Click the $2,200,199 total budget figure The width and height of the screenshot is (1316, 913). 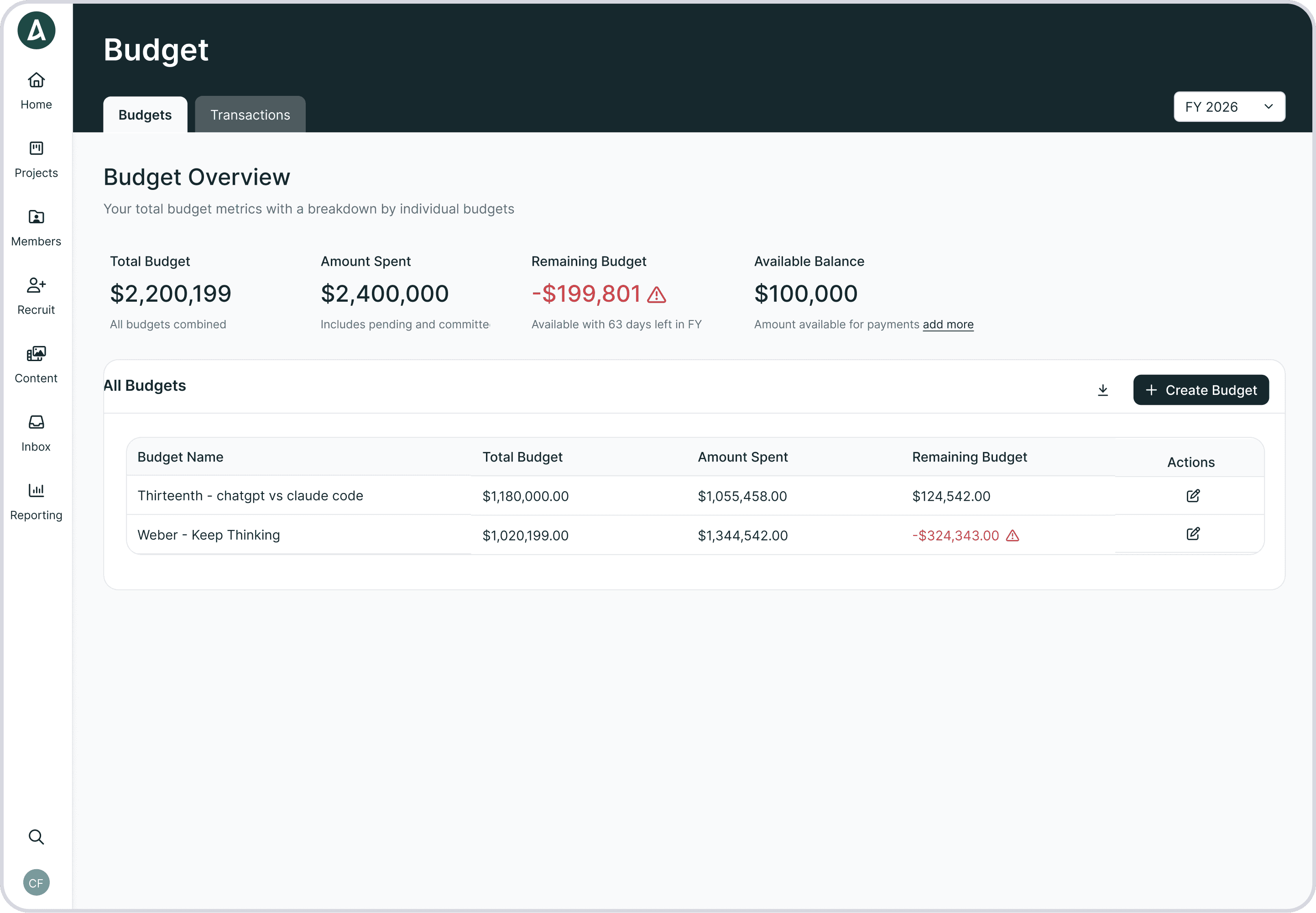(x=170, y=294)
